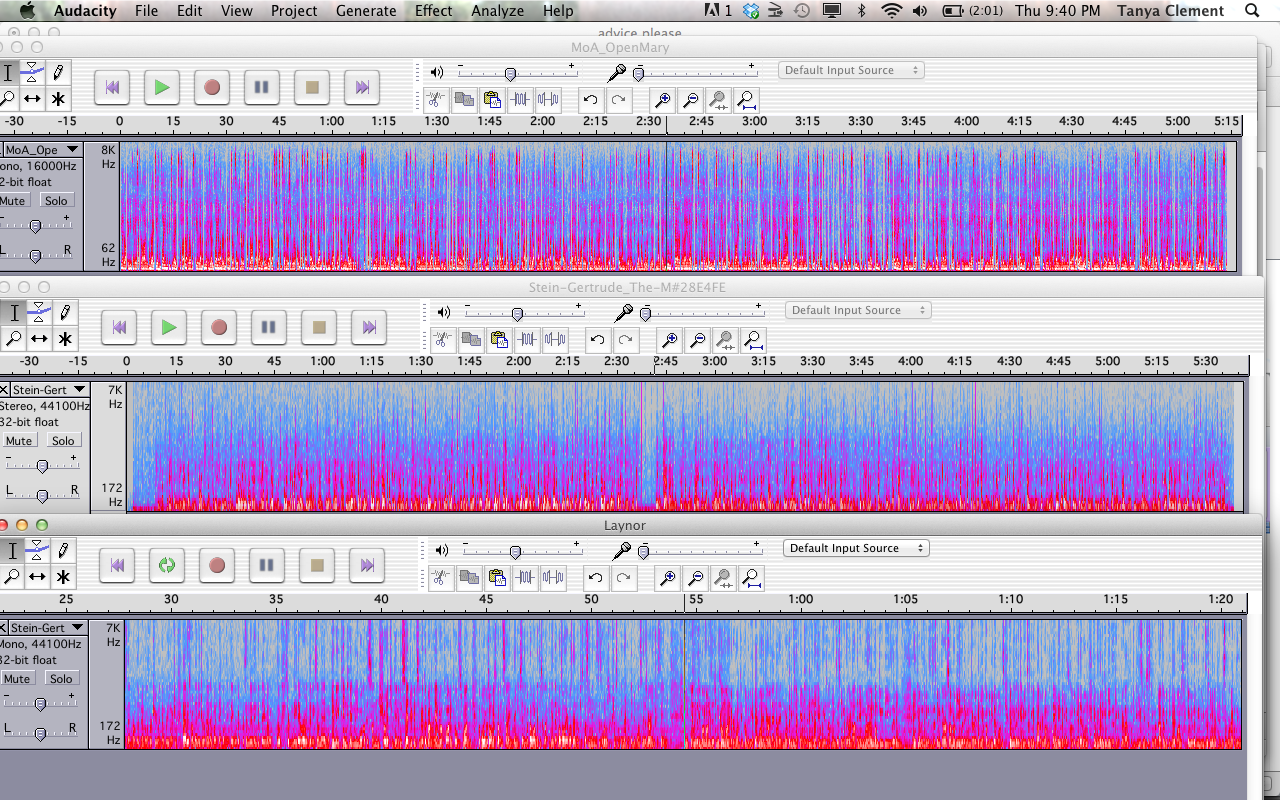Select the Selection tool in Laynor window

click(x=12, y=551)
